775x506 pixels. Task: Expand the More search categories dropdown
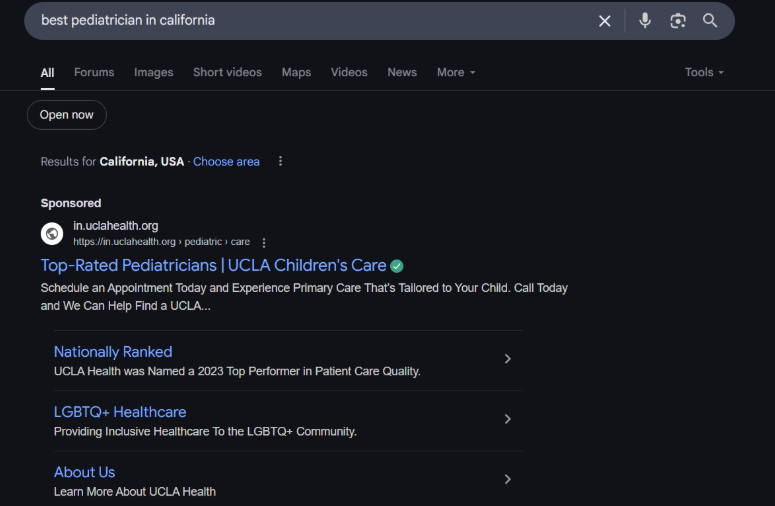point(456,72)
